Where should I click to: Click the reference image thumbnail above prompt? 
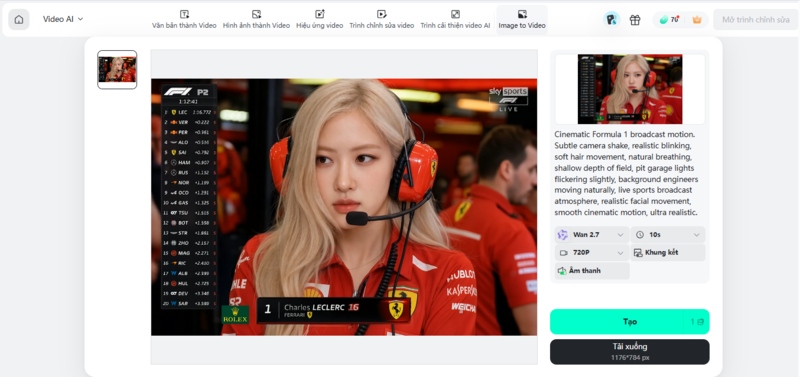click(630, 89)
